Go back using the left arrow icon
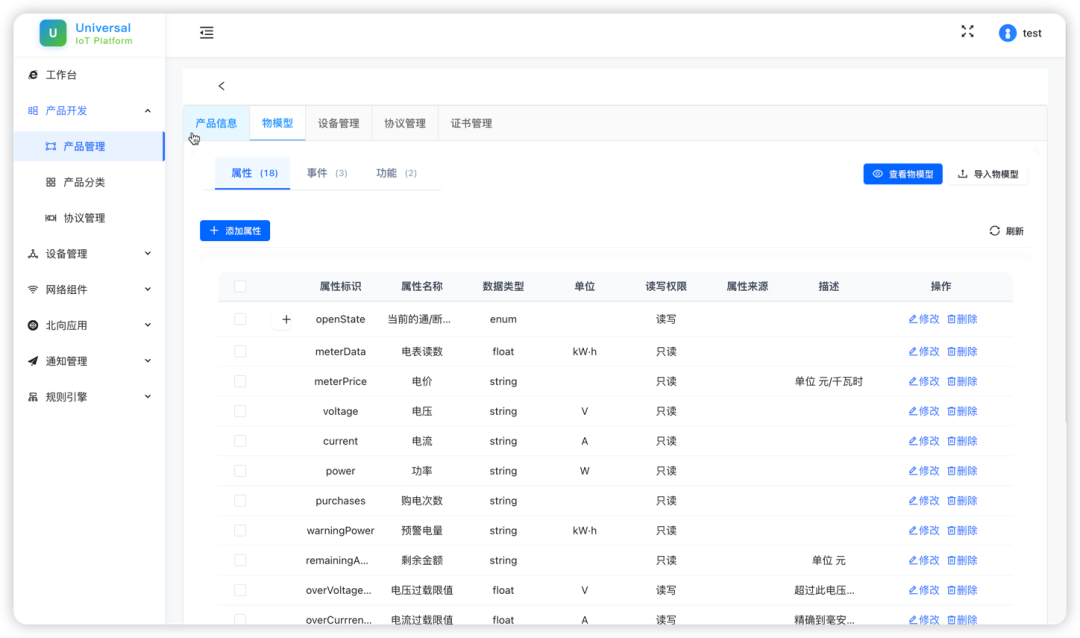 pos(222,86)
